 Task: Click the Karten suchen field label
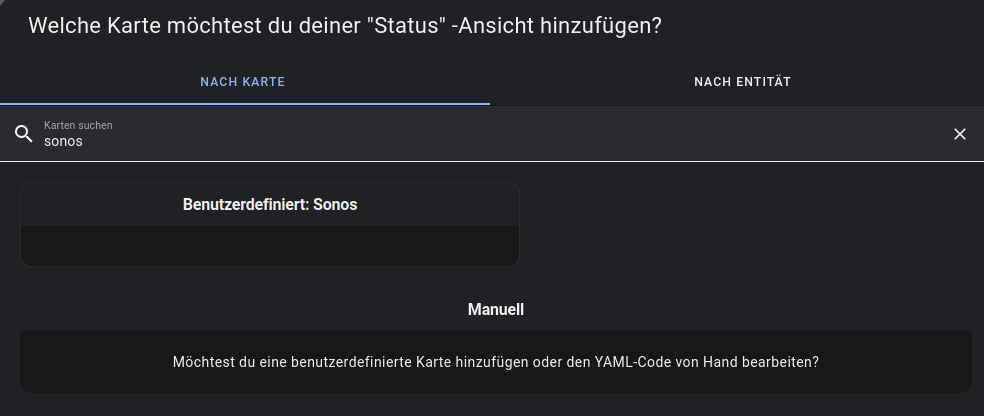(78, 126)
